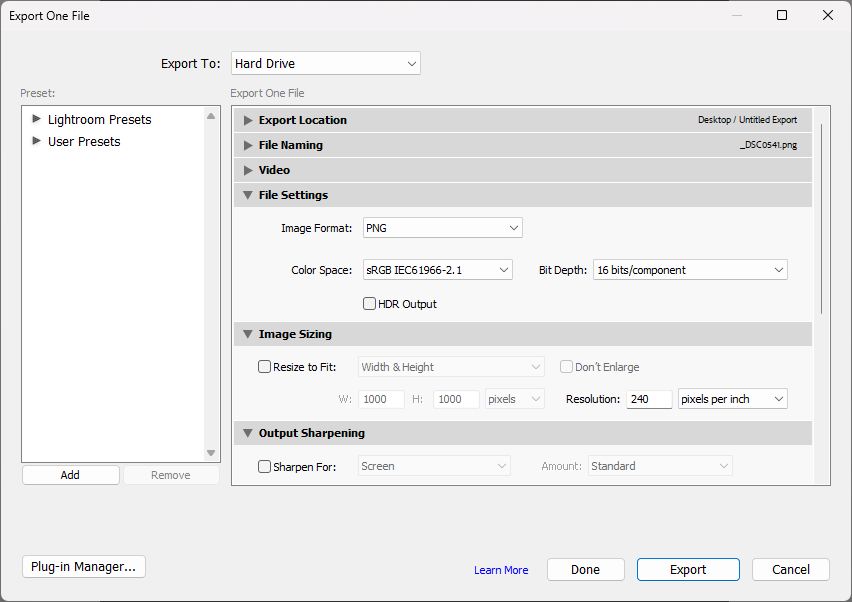Open the Export To dropdown
Image resolution: width=852 pixels, height=602 pixels.
point(325,64)
